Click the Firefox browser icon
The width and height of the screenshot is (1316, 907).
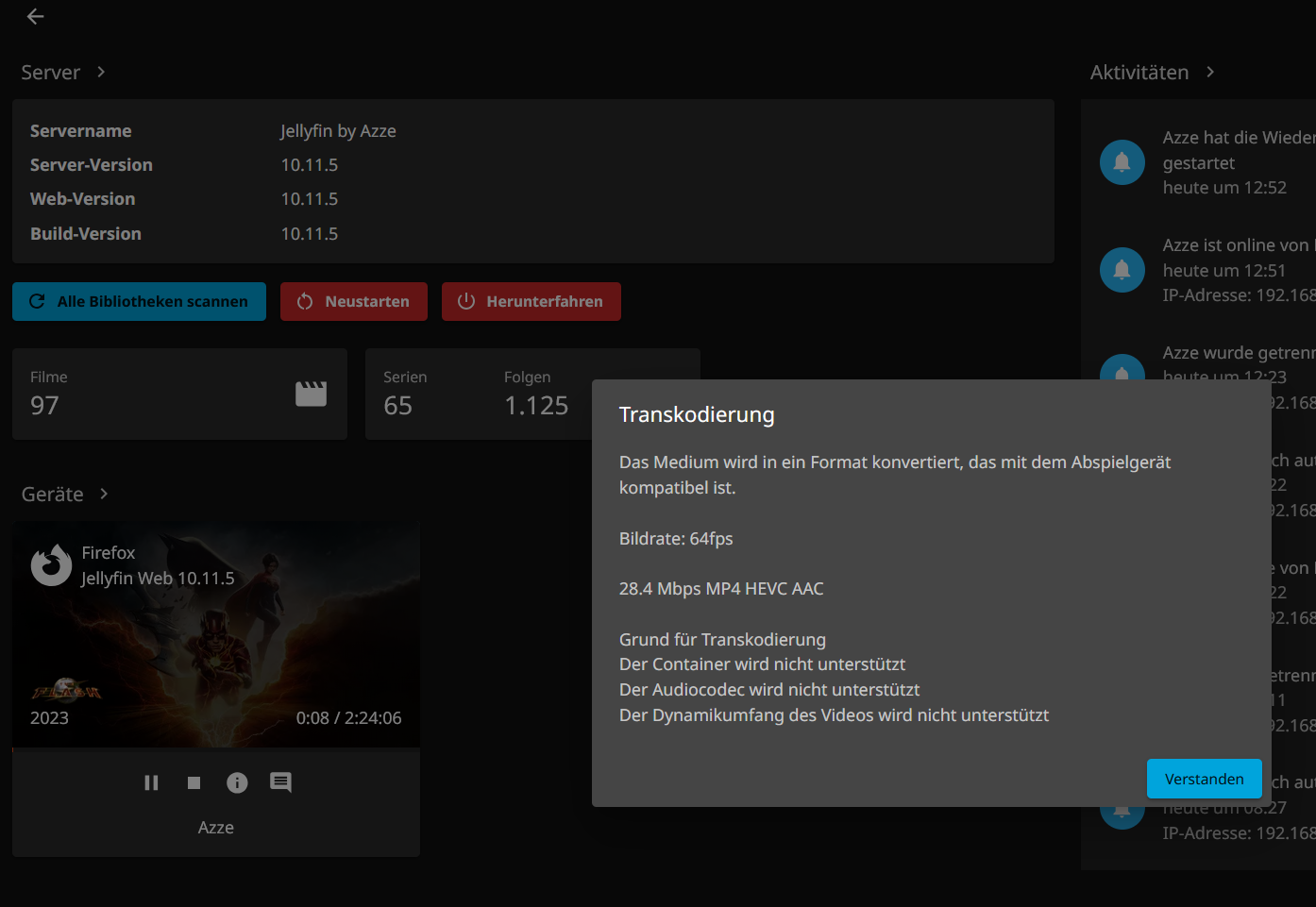point(51,565)
